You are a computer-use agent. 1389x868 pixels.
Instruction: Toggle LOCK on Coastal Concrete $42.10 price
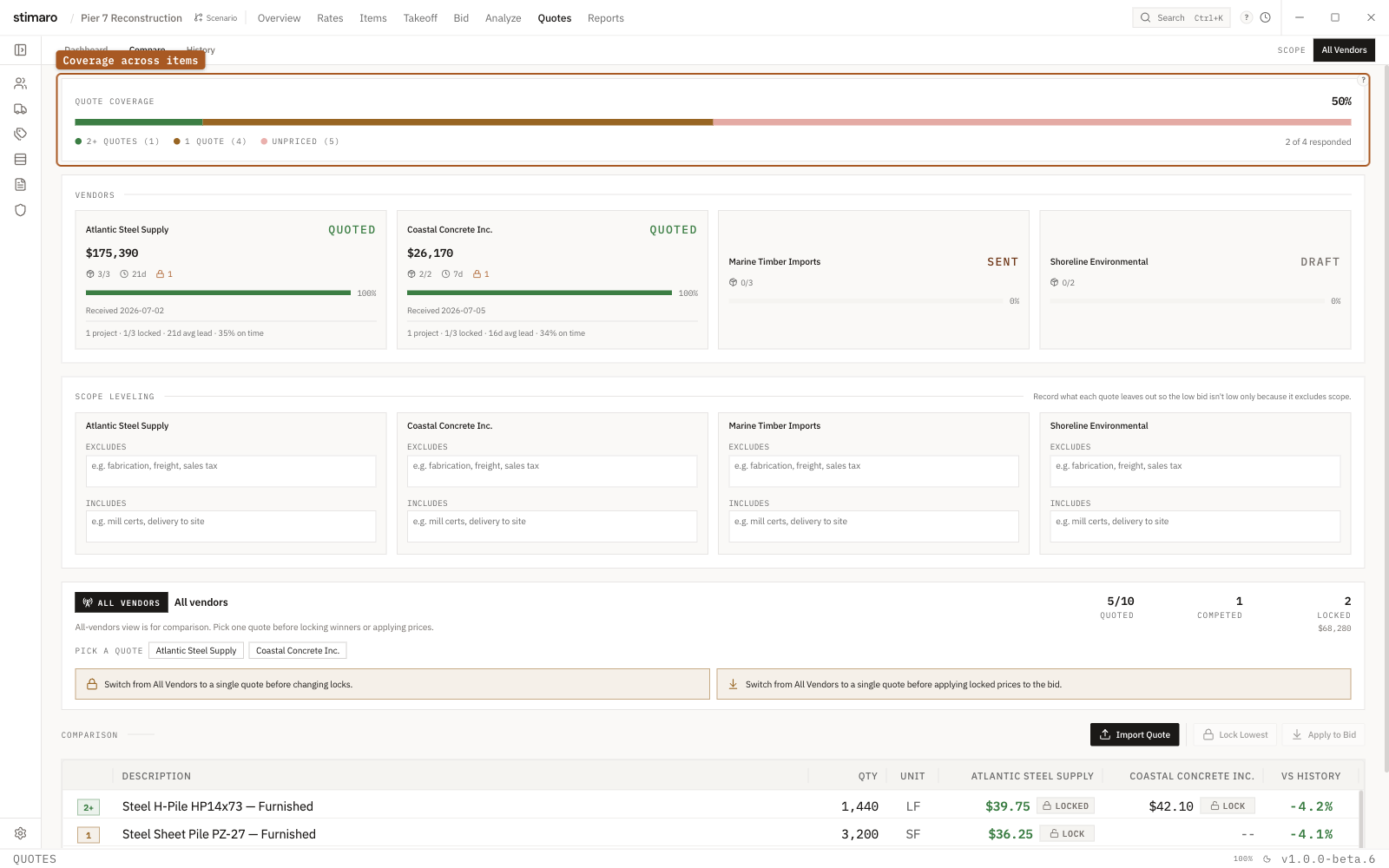pyautogui.click(x=1228, y=806)
